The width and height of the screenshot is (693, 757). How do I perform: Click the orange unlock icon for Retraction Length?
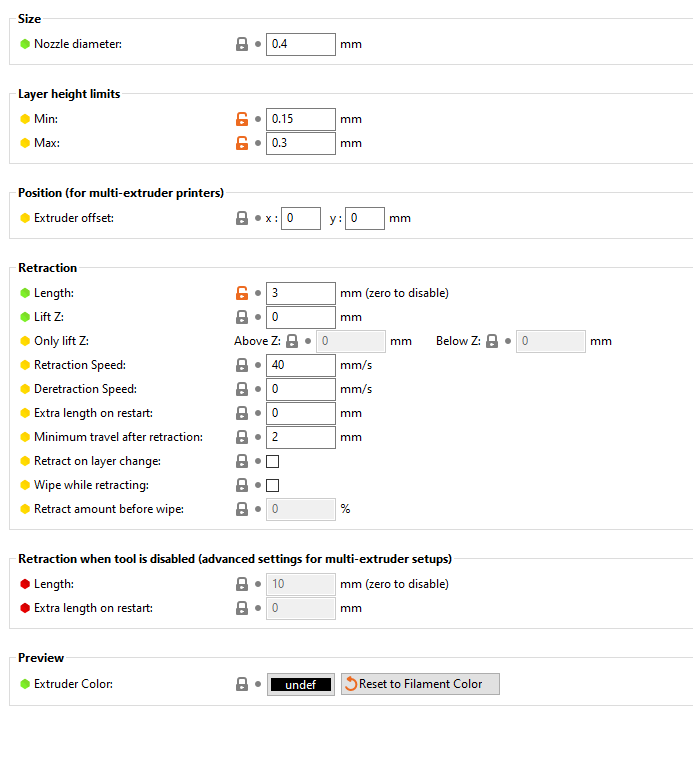coord(241,293)
